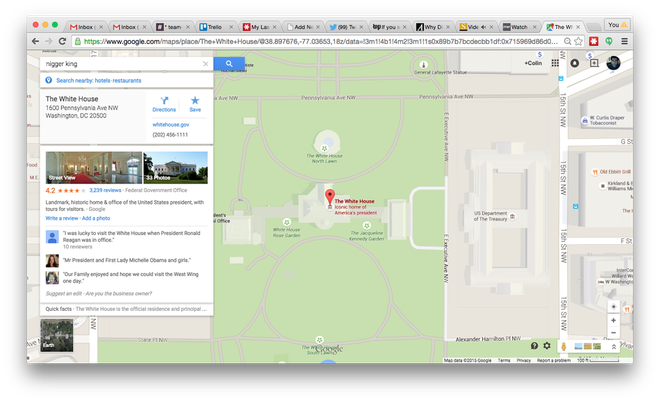Reload the page with the refresh icon
This screenshot has width=660, height=402.
click(62, 41)
